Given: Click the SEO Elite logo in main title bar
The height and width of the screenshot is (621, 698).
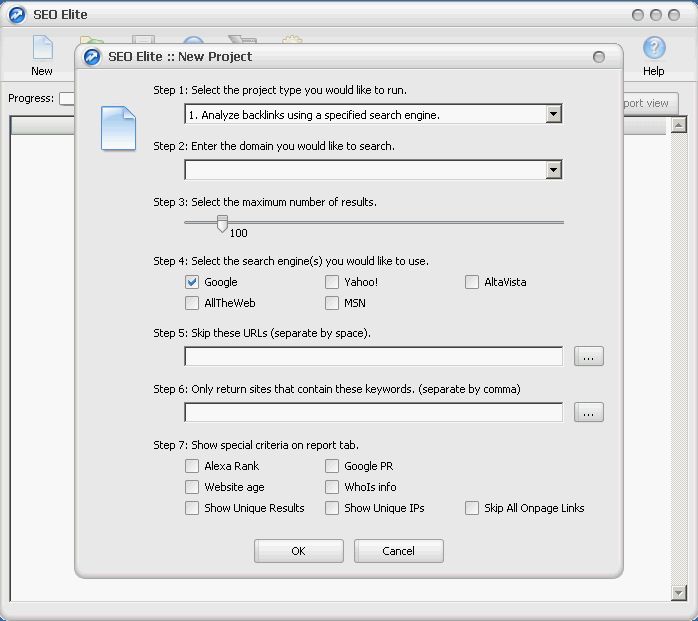Looking at the screenshot, I should pyautogui.click(x=17, y=15).
